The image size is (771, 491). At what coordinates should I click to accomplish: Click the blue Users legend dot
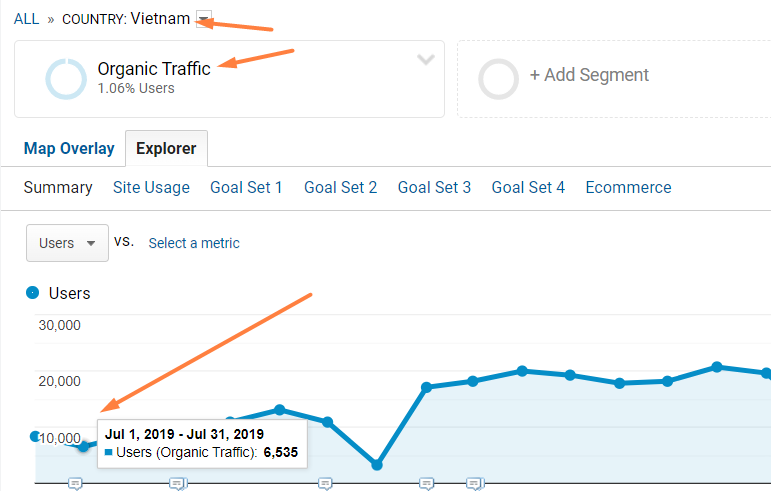[32, 293]
